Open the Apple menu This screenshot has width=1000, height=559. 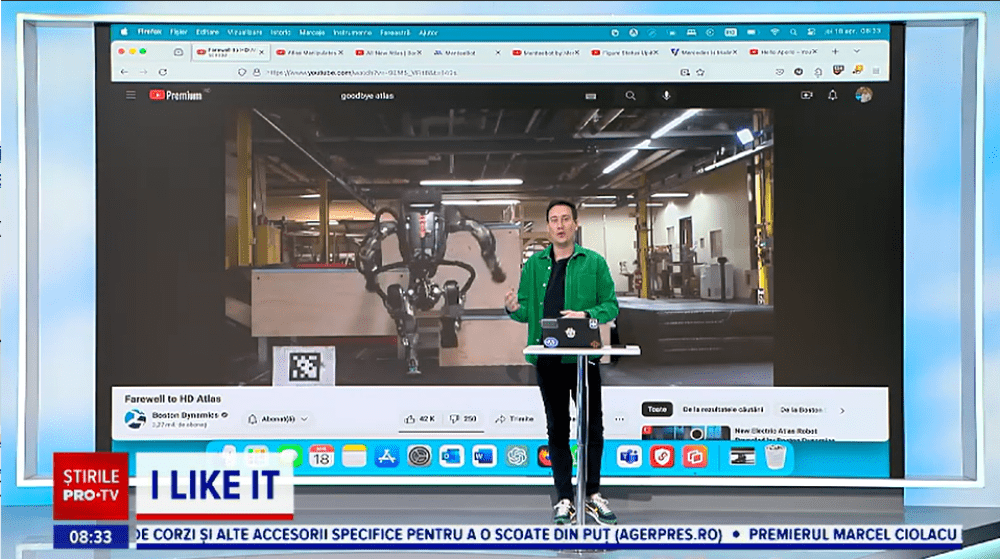point(124,31)
